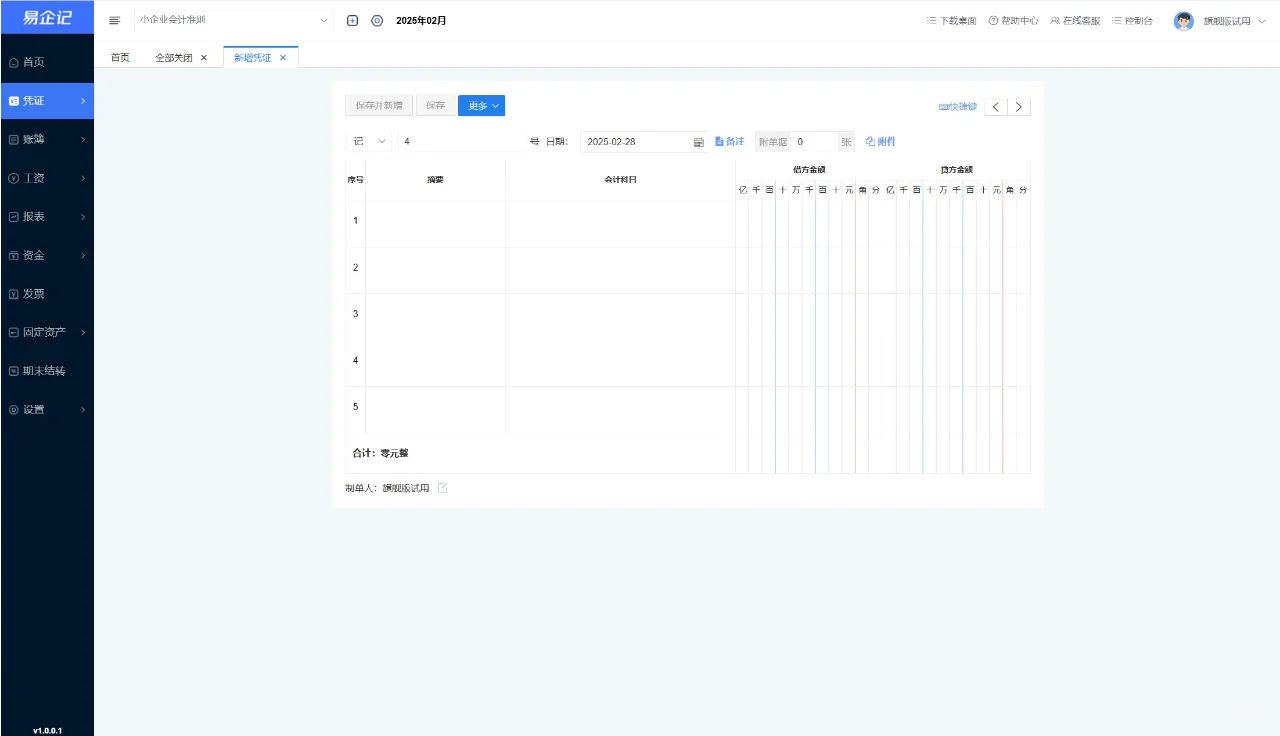Click the edit icon next to 制单人
The image size is (1280, 736).
443,488
